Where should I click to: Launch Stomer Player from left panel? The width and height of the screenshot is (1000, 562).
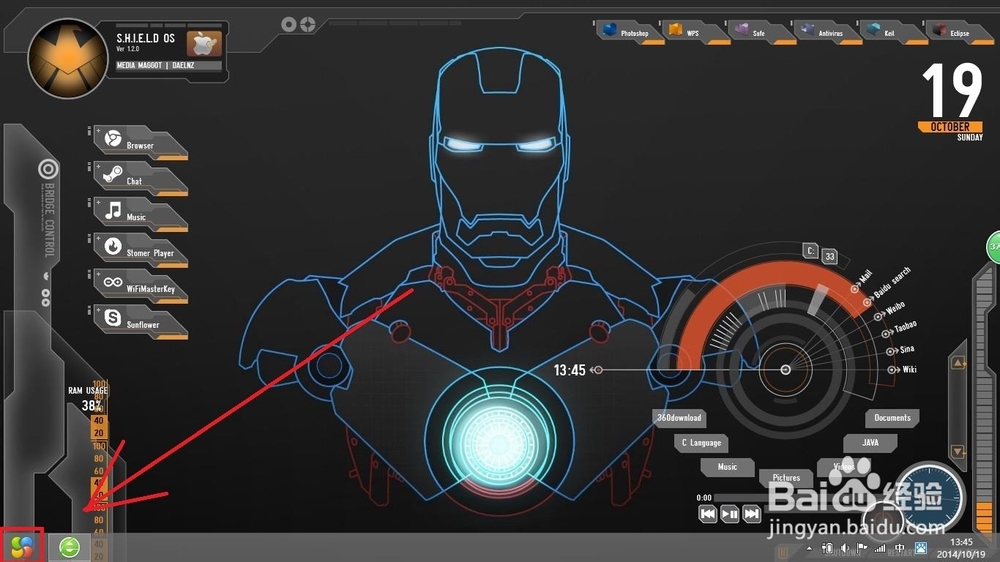click(140, 249)
